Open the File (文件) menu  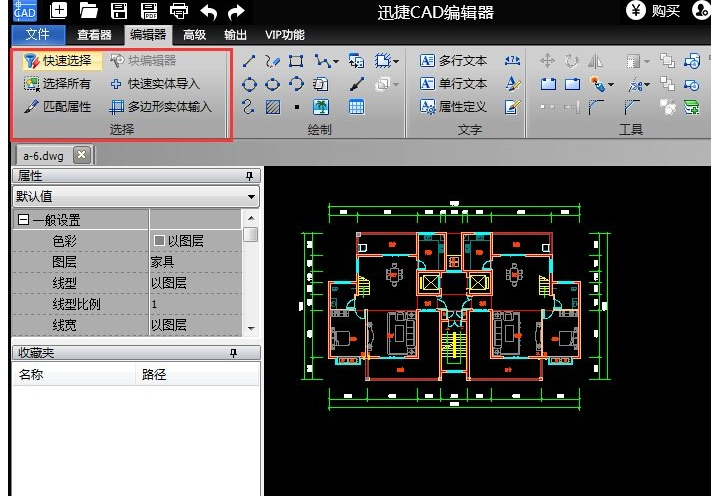pyautogui.click(x=37, y=35)
